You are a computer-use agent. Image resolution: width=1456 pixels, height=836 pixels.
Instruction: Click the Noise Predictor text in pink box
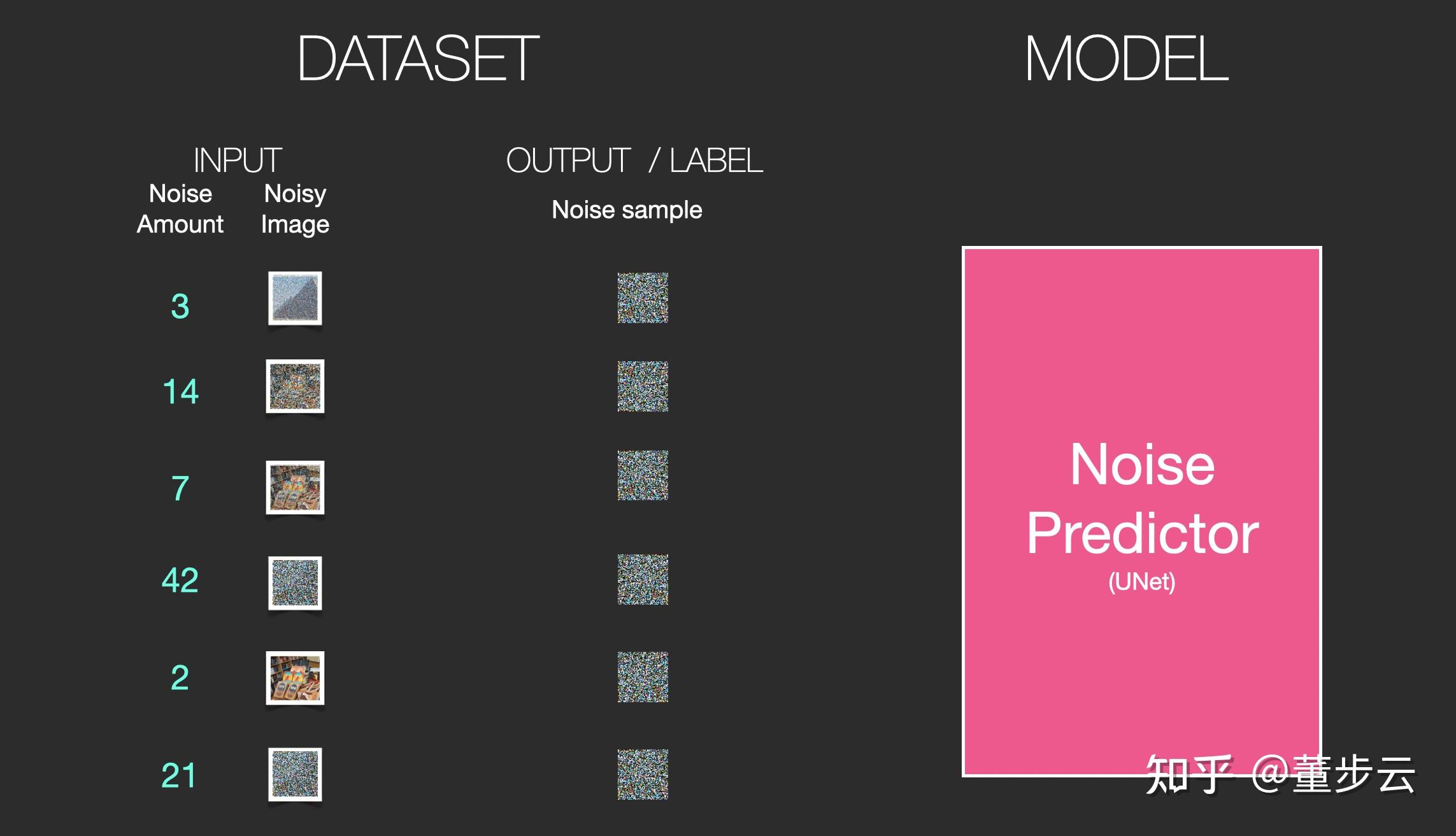pyautogui.click(x=1143, y=498)
